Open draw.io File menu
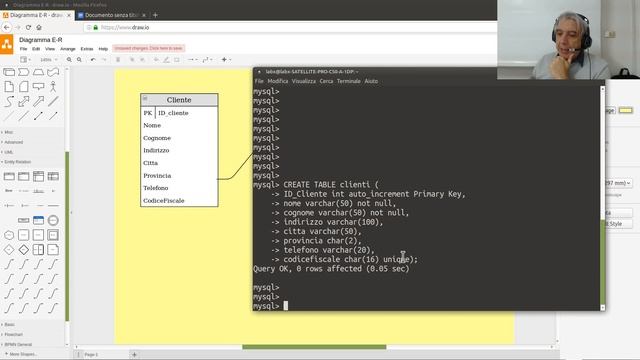This screenshot has height=360, width=640. [23, 49]
